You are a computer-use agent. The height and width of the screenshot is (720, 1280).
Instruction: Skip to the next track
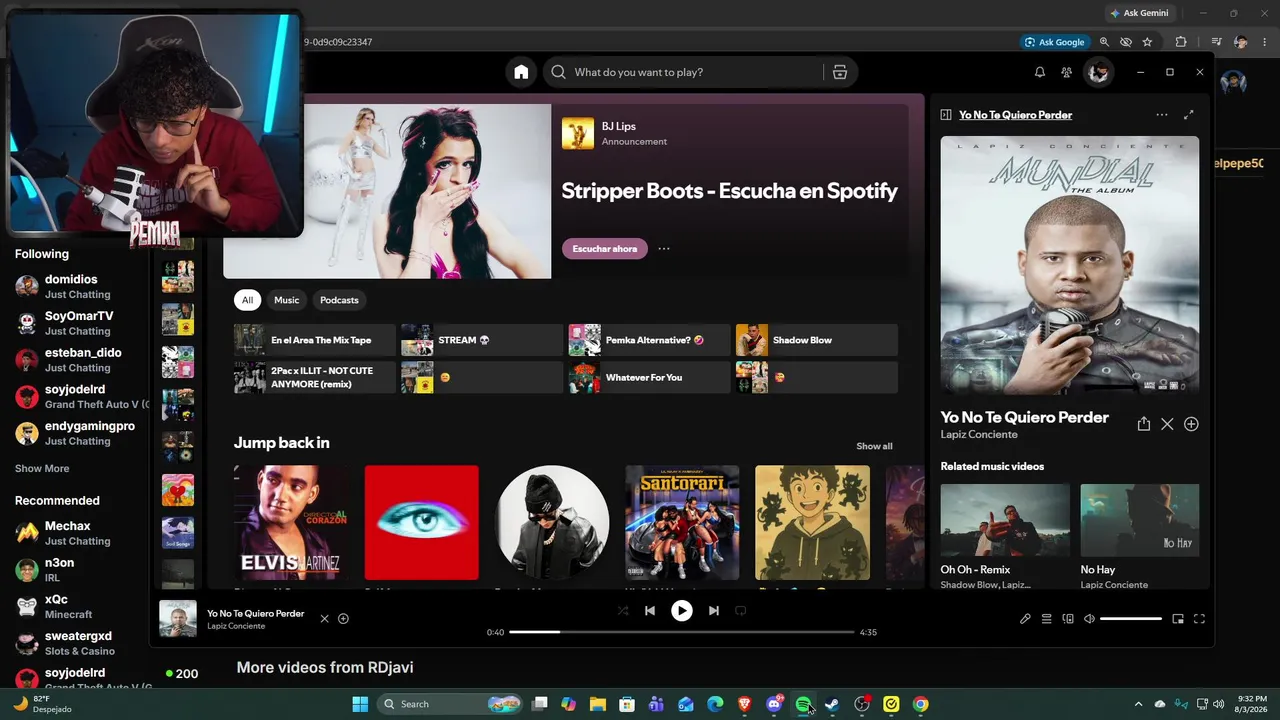click(x=714, y=611)
